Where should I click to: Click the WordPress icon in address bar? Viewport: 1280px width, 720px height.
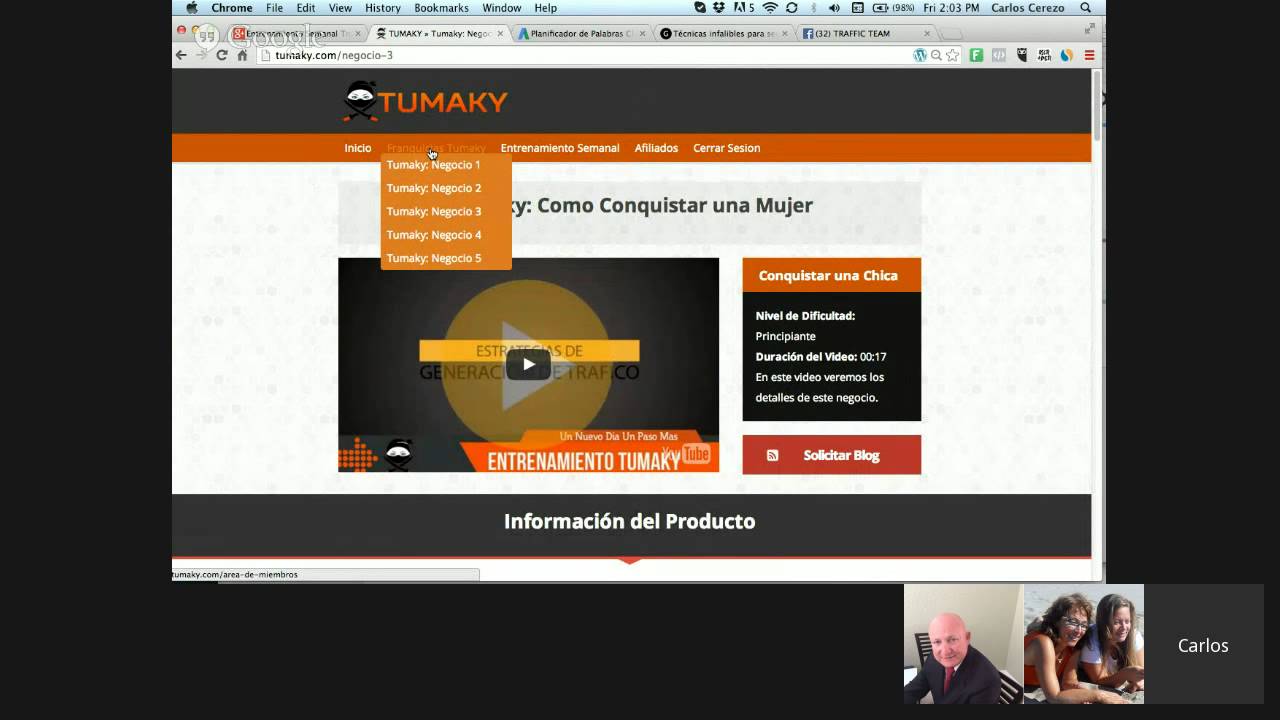[920, 55]
